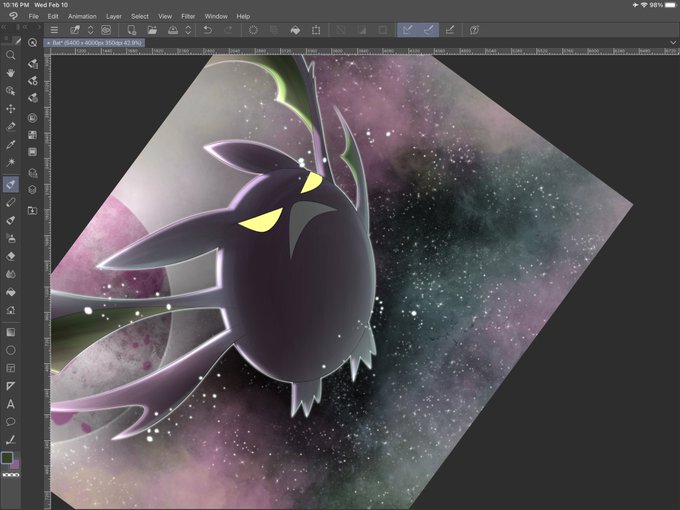Open intermediate color palette icon

coord(33,152)
